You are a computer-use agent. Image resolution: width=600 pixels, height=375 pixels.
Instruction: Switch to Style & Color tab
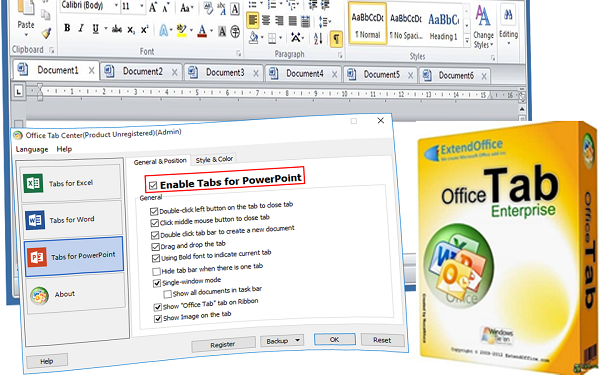(214, 159)
